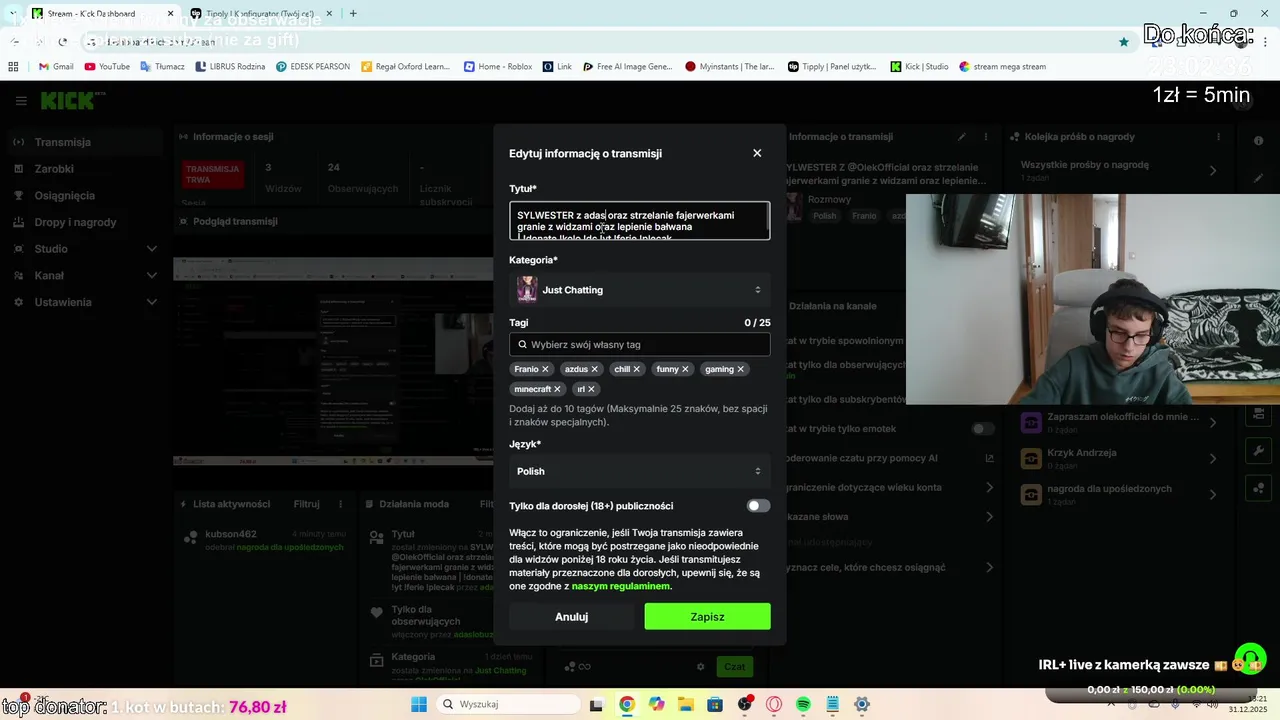Screen dimensions: 1280x720
Task: Go to Osiągnięcia in sidebar
Action: (85, 196)
